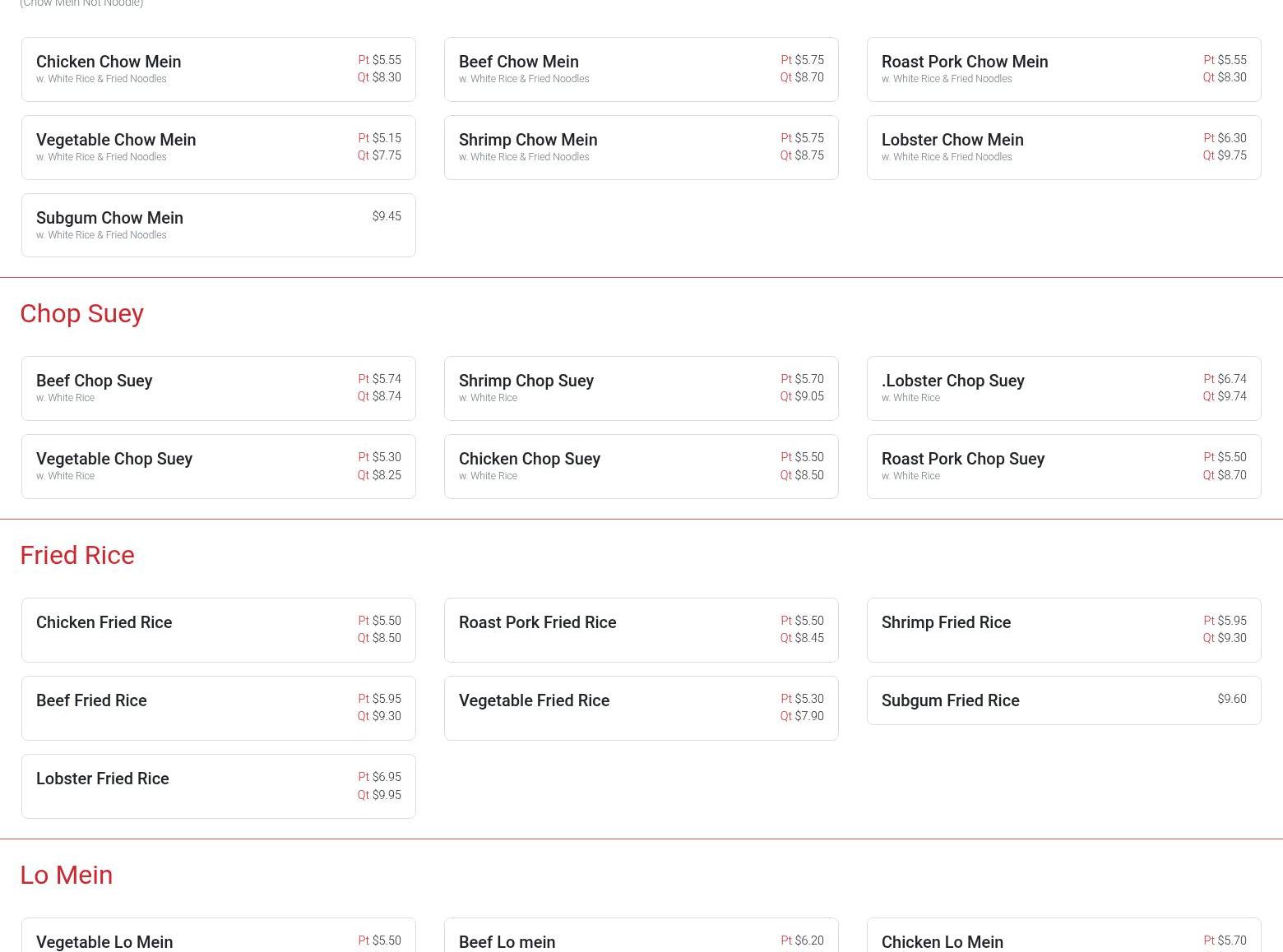1283x952 pixels.
Task: Click Vegetable Chow Mein item
Action: (x=218, y=147)
